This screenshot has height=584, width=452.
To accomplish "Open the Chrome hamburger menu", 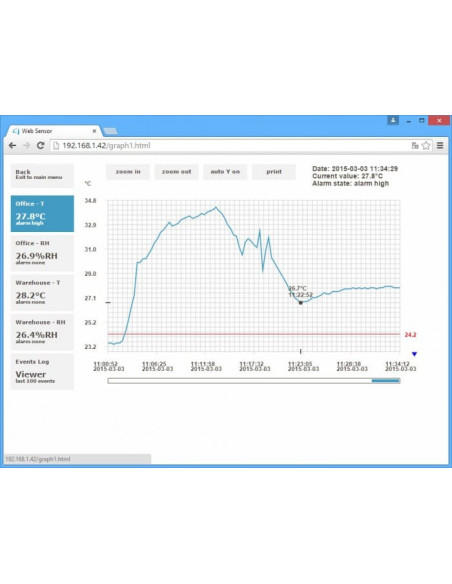I will [440, 146].
